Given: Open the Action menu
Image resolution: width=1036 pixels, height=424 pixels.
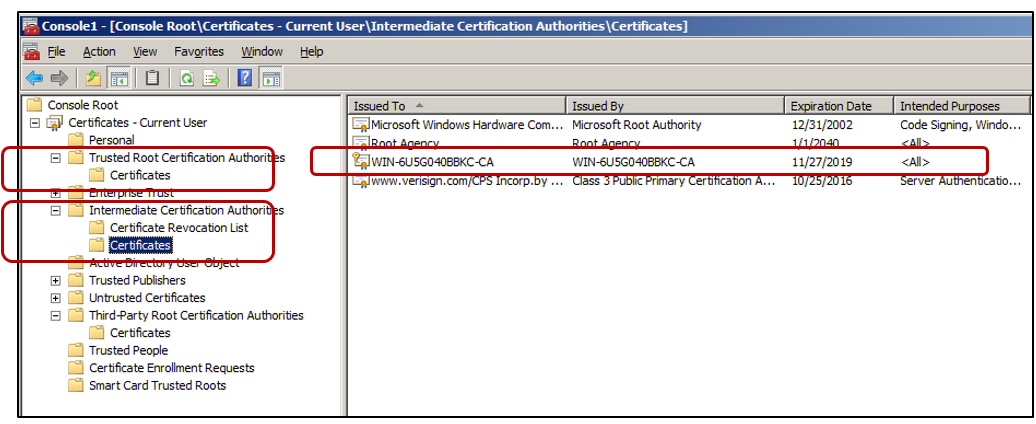Looking at the screenshot, I should point(99,51).
